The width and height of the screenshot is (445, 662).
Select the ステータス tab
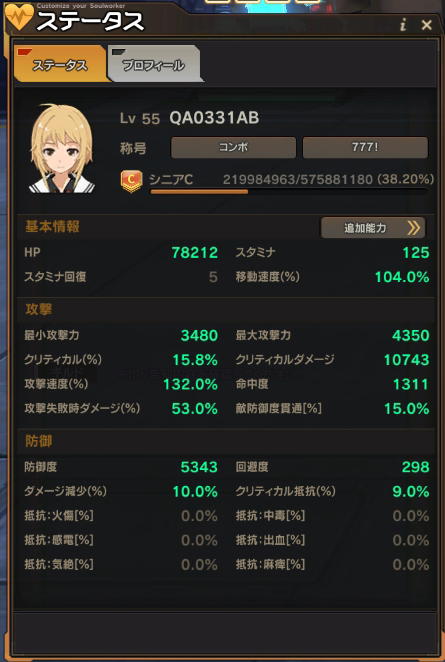[60, 64]
